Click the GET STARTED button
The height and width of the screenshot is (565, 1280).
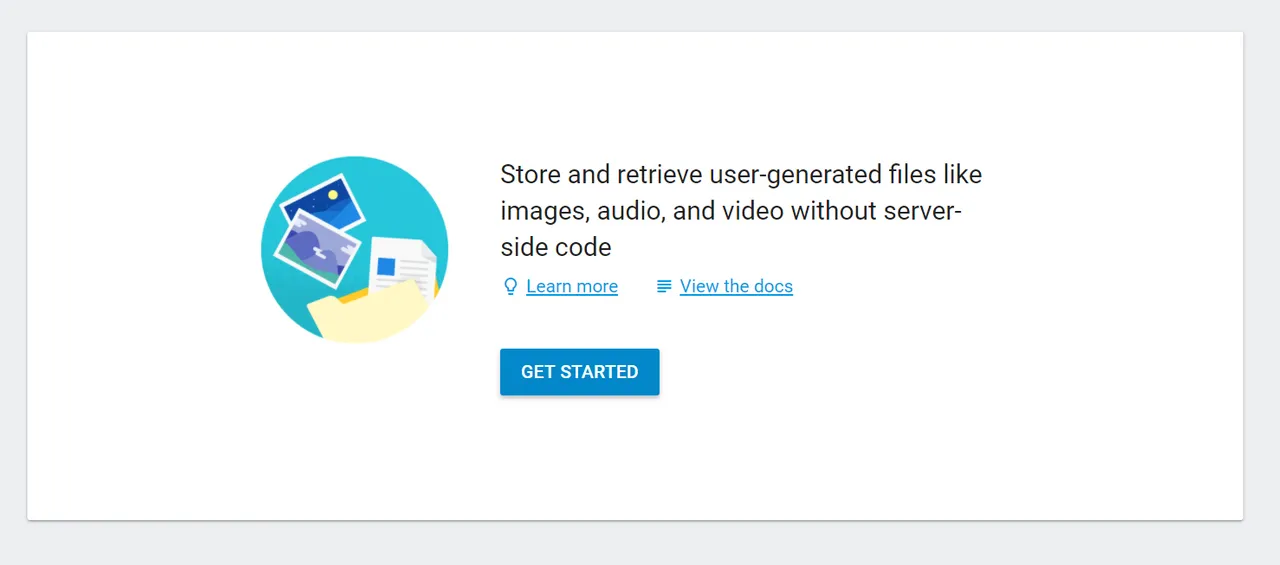tap(580, 372)
